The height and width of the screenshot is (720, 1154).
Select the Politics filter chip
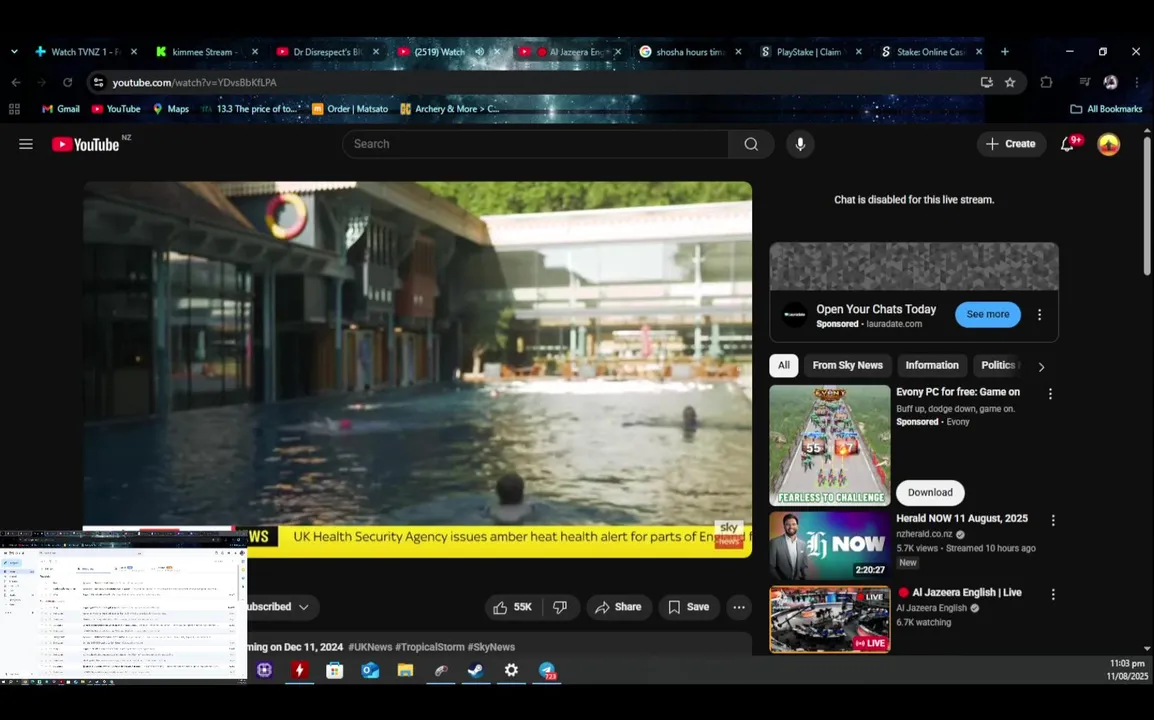[x=999, y=366]
